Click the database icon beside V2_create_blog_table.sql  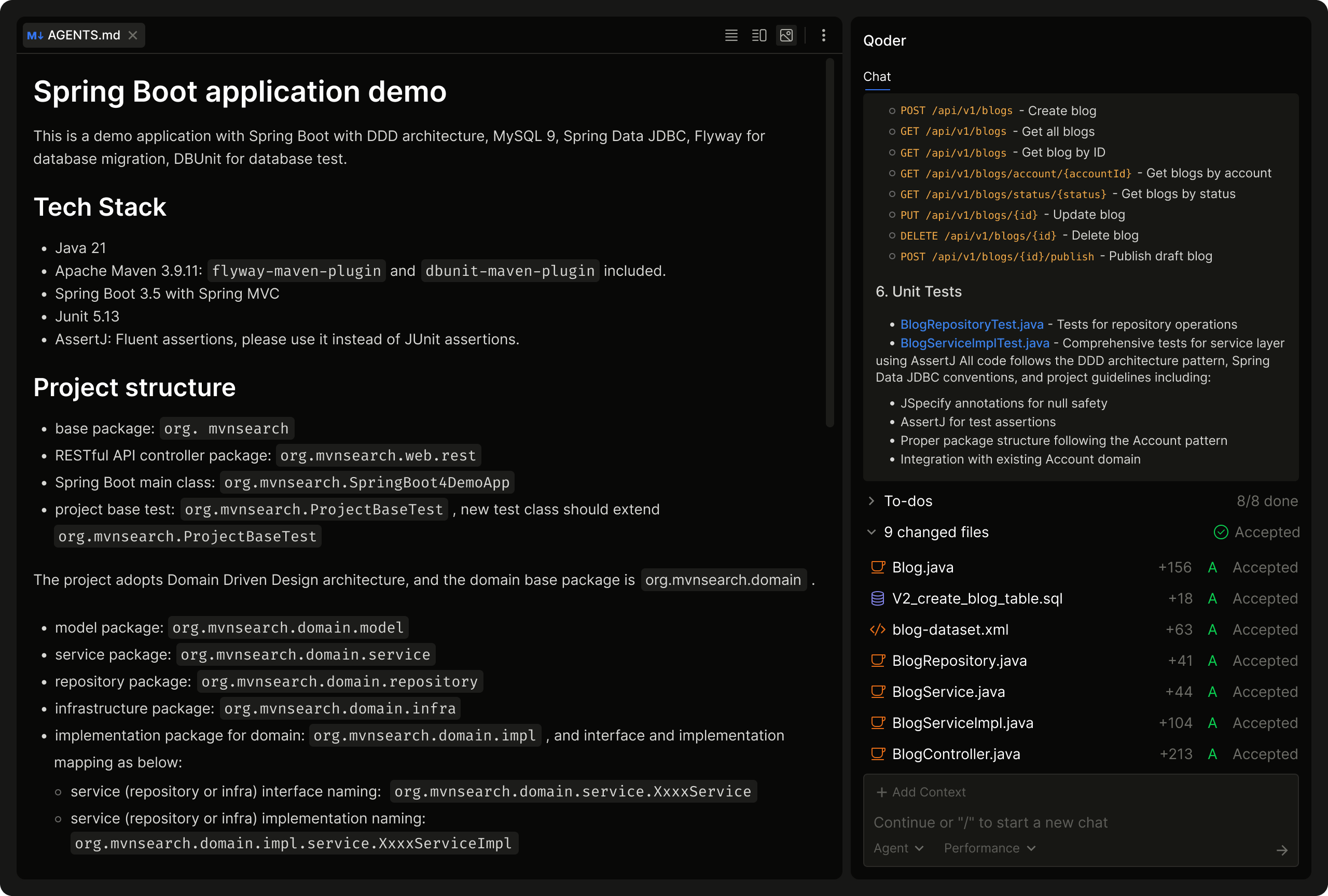coord(877,598)
